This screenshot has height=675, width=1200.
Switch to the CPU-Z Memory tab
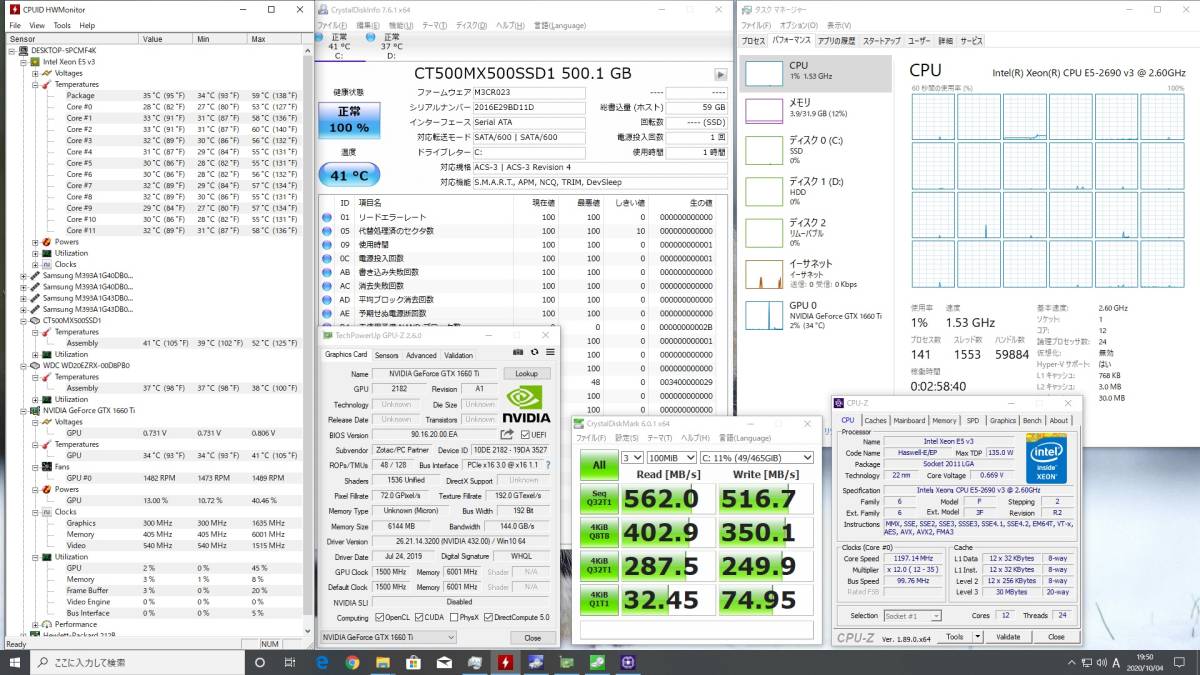[x=944, y=421]
